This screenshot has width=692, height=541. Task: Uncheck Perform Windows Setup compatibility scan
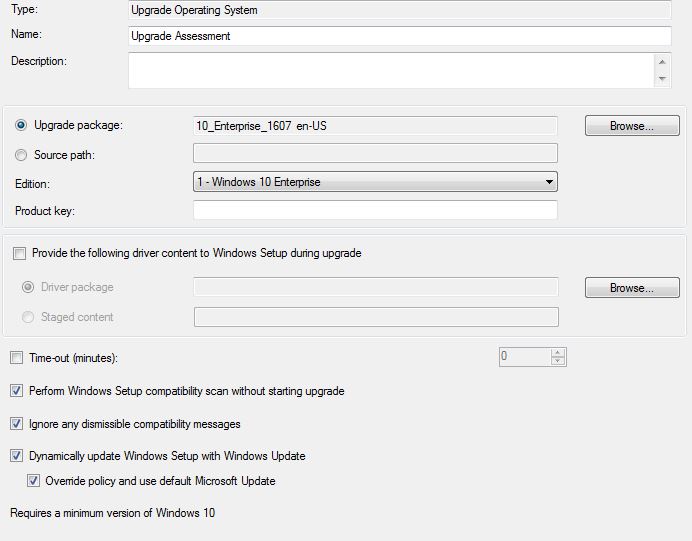[x=16, y=391]
